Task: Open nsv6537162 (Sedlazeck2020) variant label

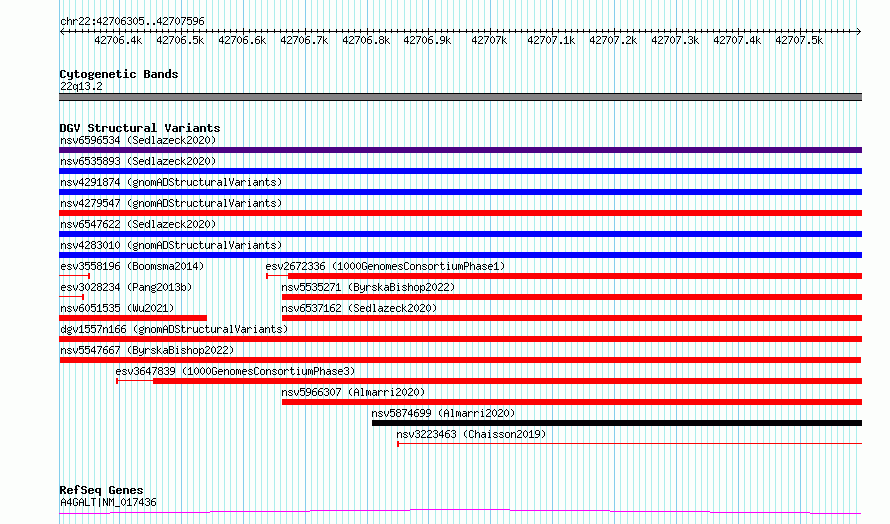Action: (x=359, y=308)
